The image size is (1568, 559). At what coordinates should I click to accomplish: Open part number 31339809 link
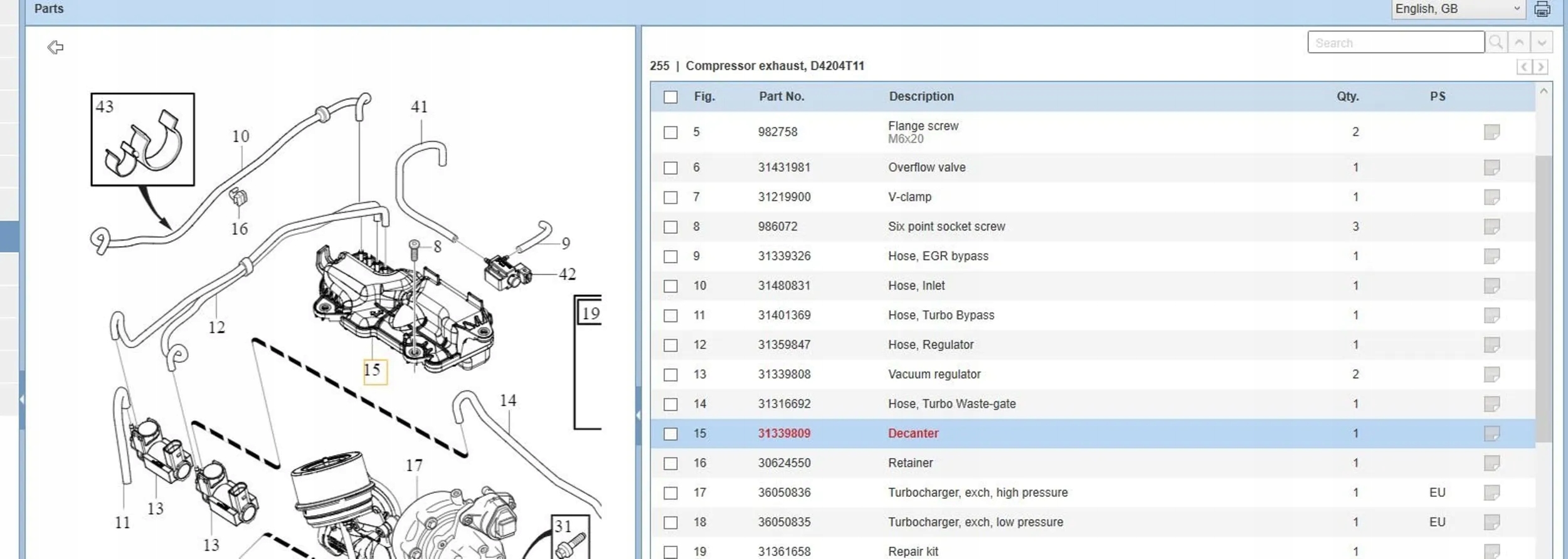tap(784, 433)
